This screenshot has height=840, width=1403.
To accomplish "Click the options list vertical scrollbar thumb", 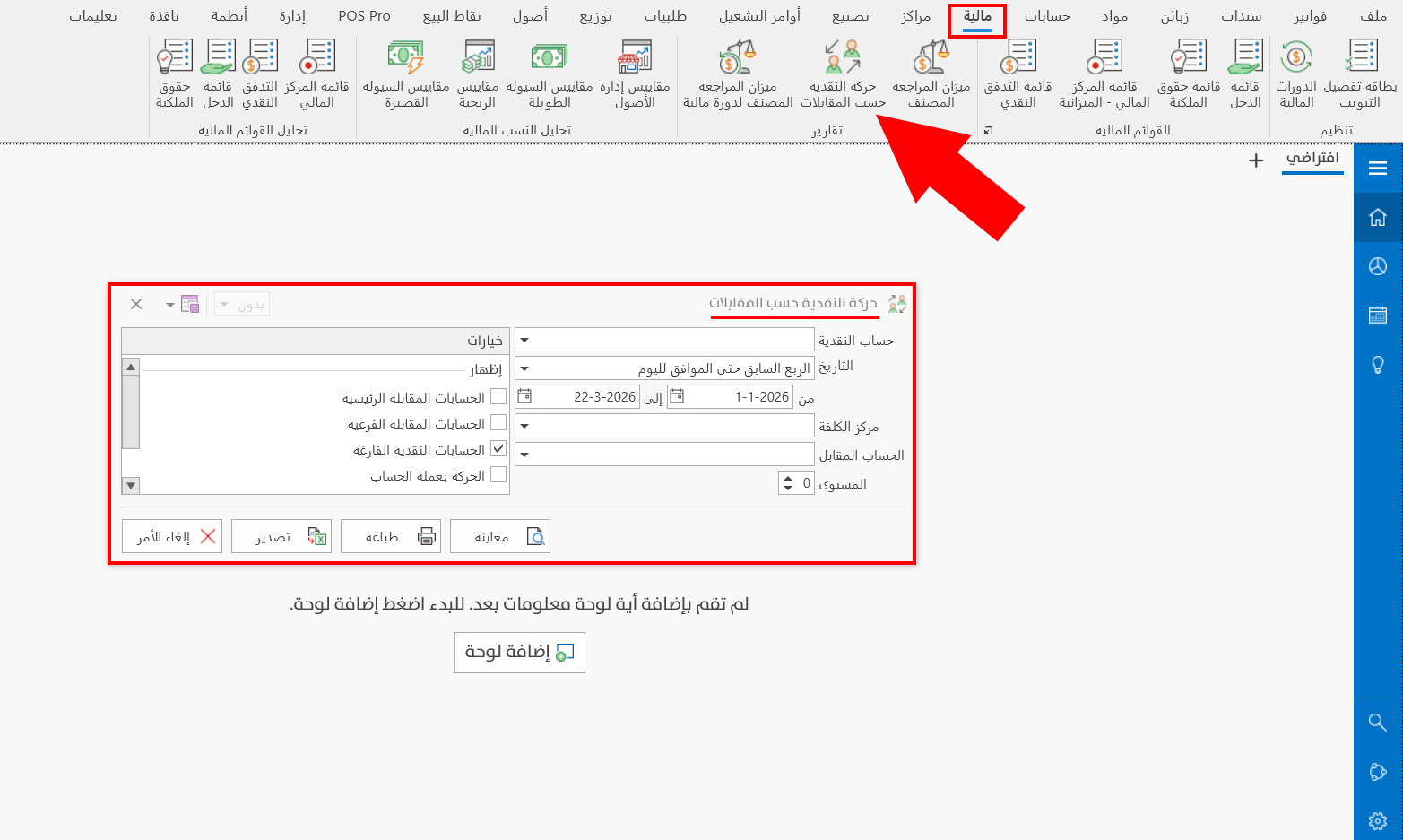I will pyautogui.click(x=131, y=411).
